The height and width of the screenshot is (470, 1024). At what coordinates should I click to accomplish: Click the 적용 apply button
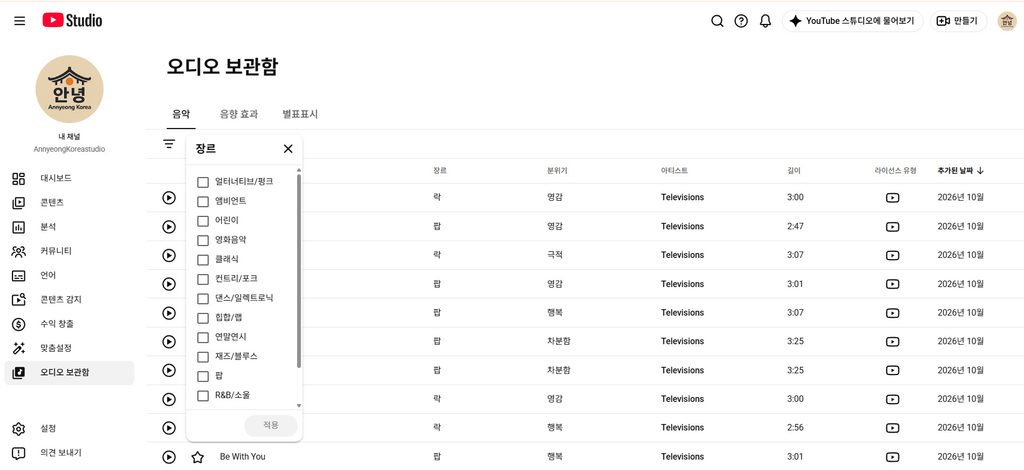(271, 426)
